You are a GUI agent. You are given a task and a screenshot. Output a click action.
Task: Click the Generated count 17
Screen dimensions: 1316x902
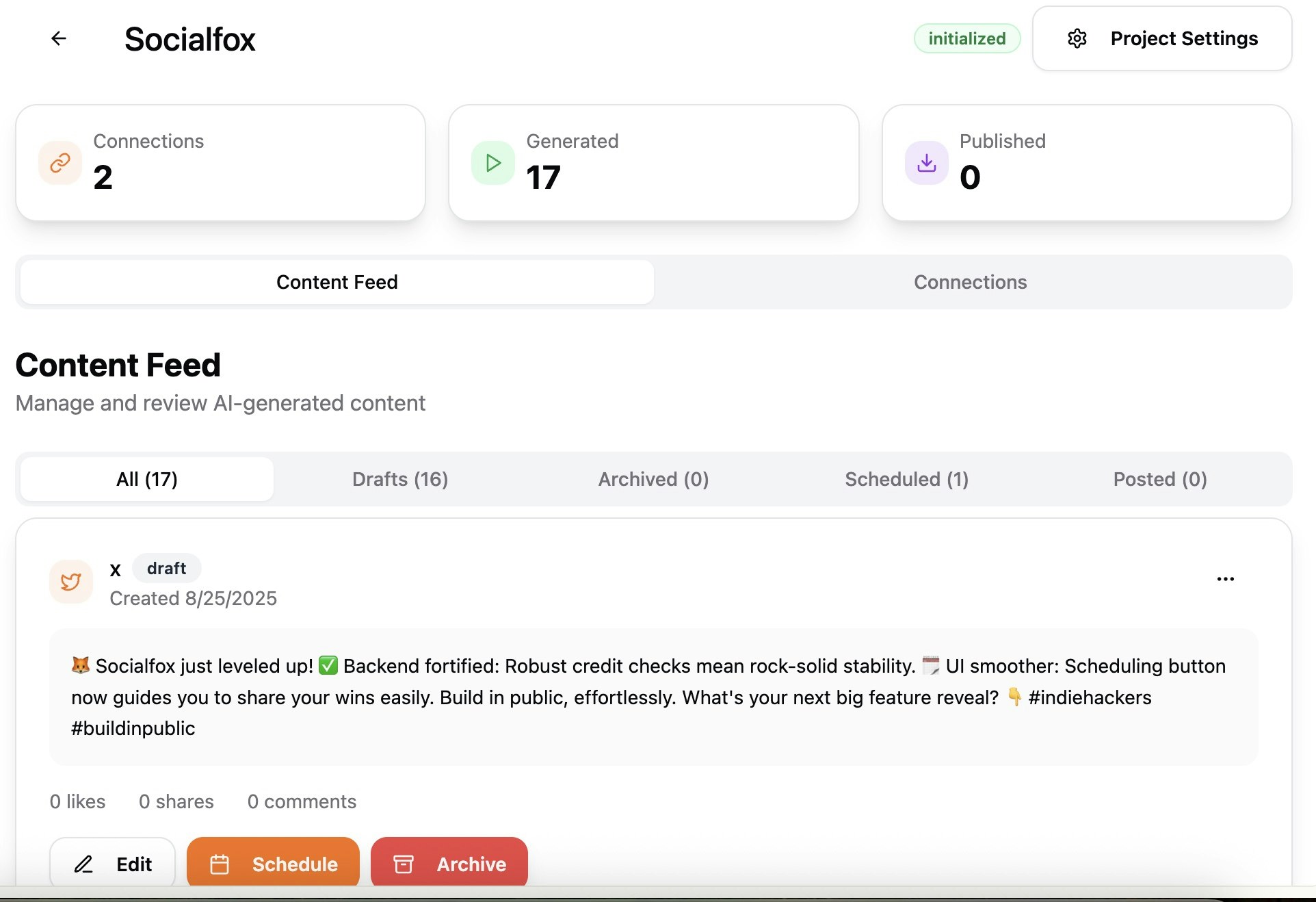pos(543,177)
